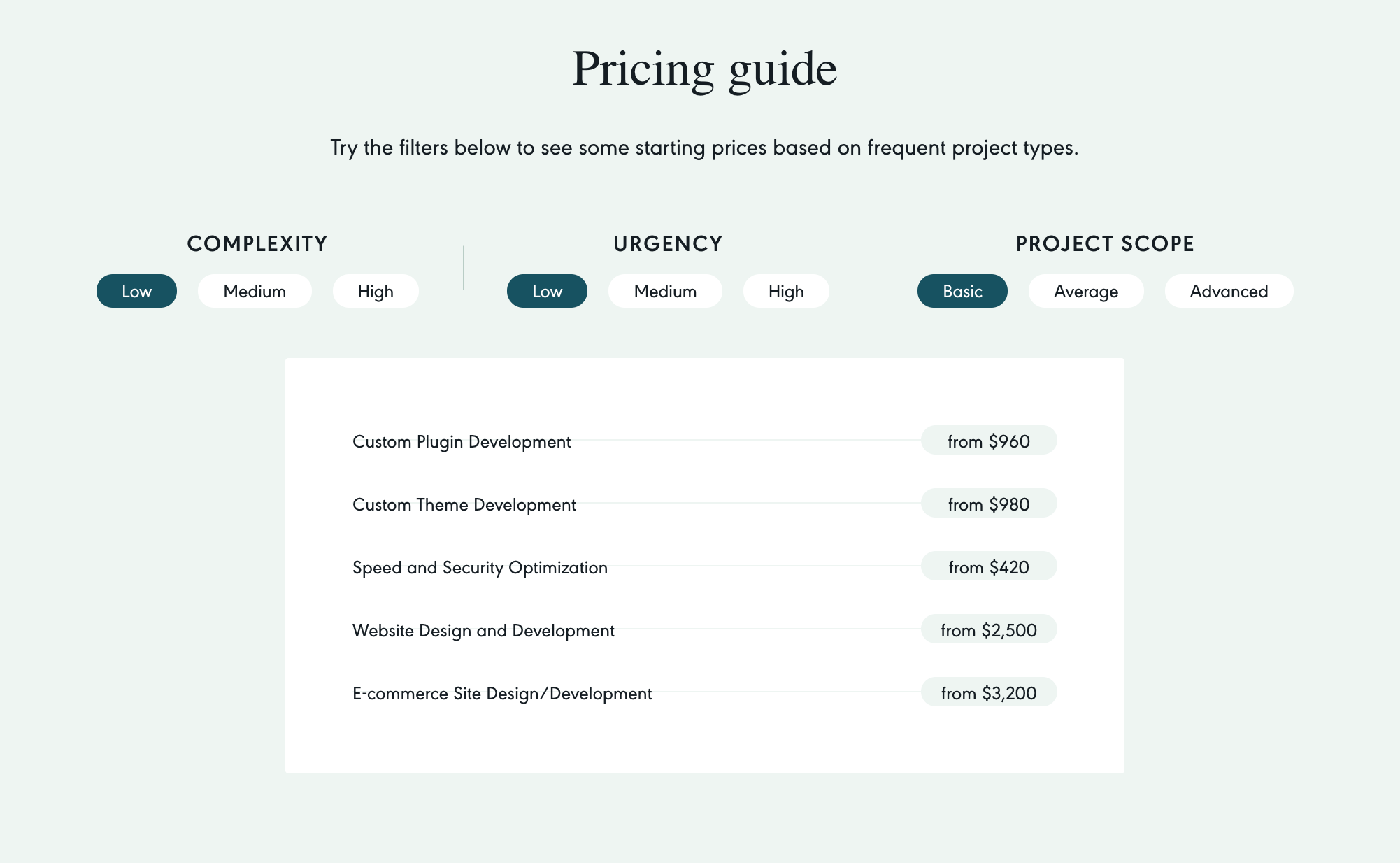
Task: Click the 'from $2,500' price pill
Action: tap(989, 629)
